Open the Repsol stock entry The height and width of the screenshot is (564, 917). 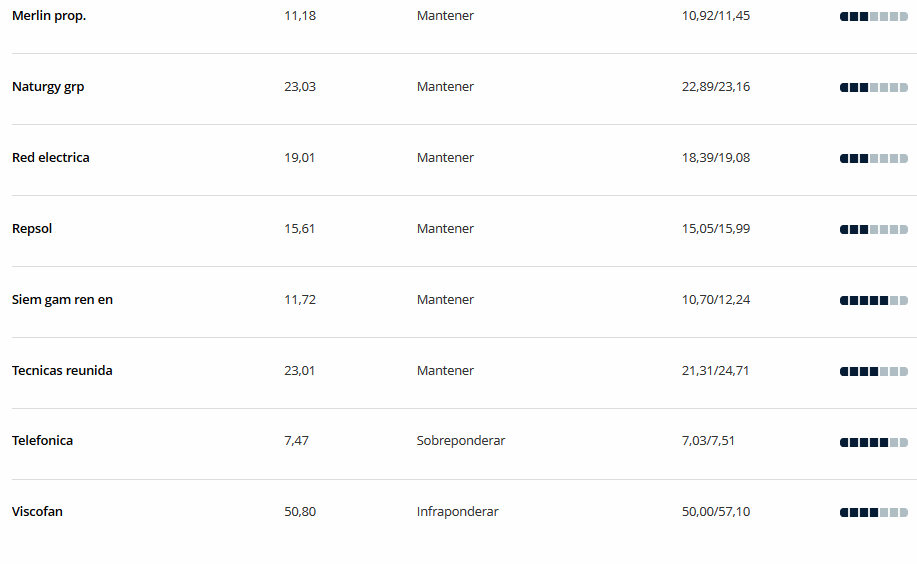[32, 229]
